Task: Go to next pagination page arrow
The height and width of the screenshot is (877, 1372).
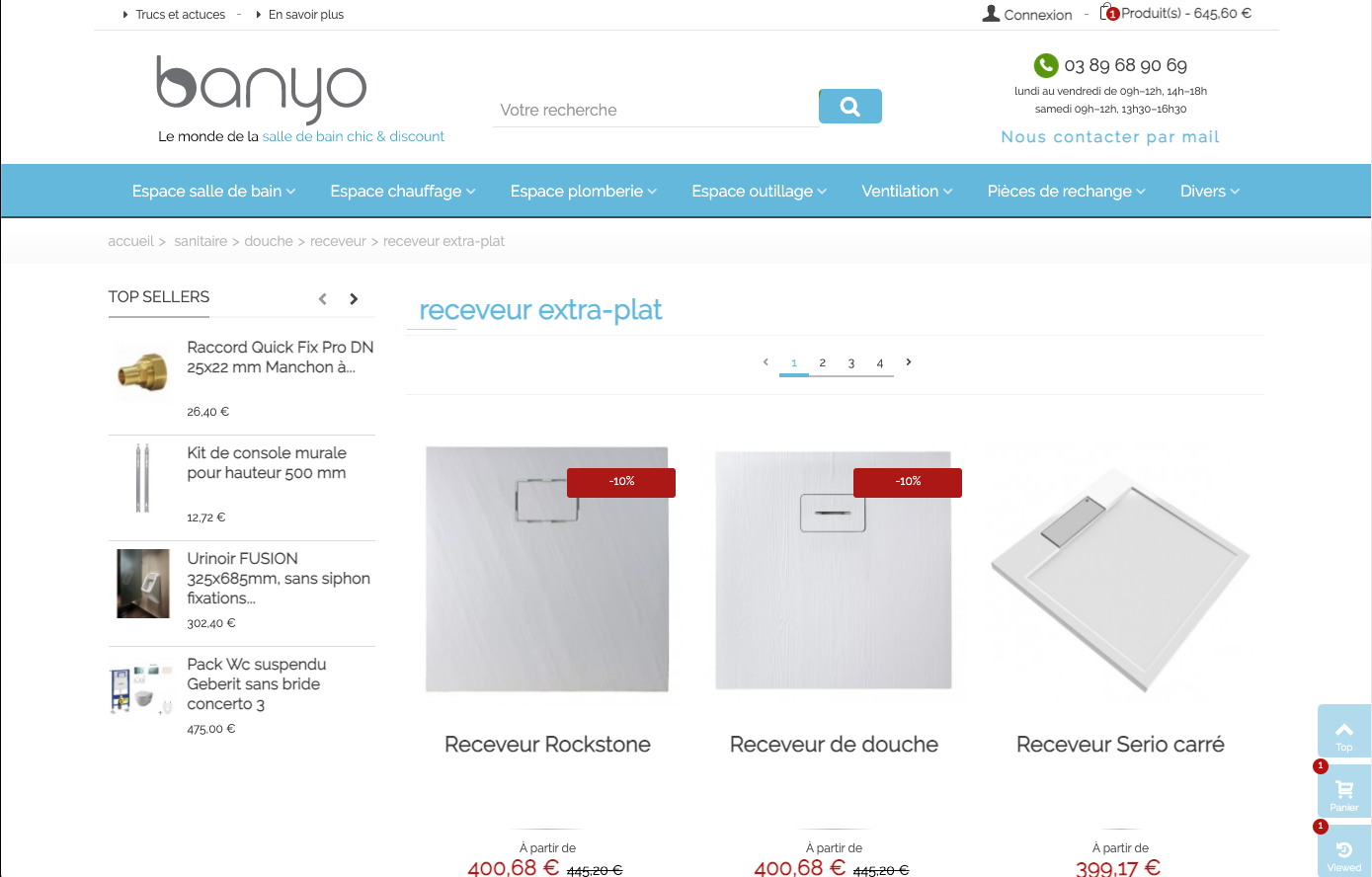Action: pyautogui.click(x=909, y=362)
